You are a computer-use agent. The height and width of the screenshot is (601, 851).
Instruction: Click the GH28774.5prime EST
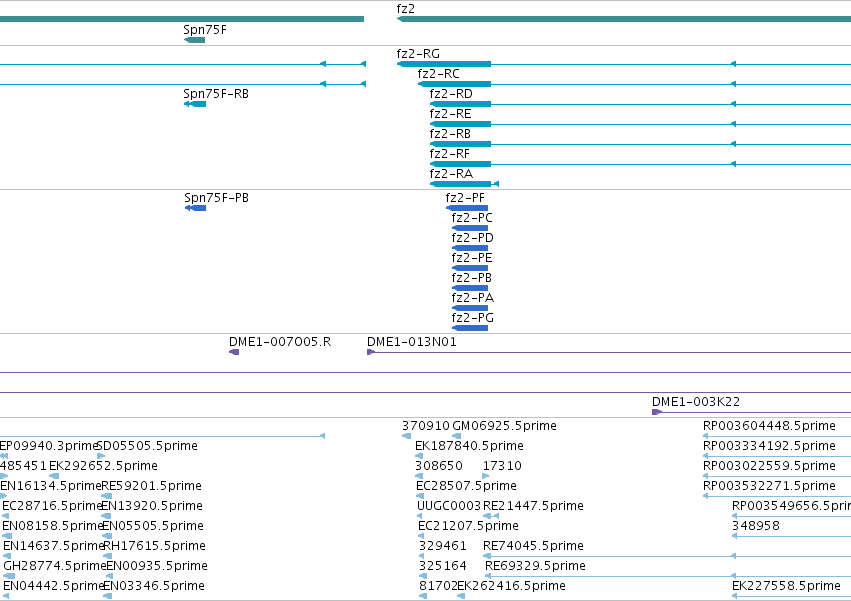9,576
